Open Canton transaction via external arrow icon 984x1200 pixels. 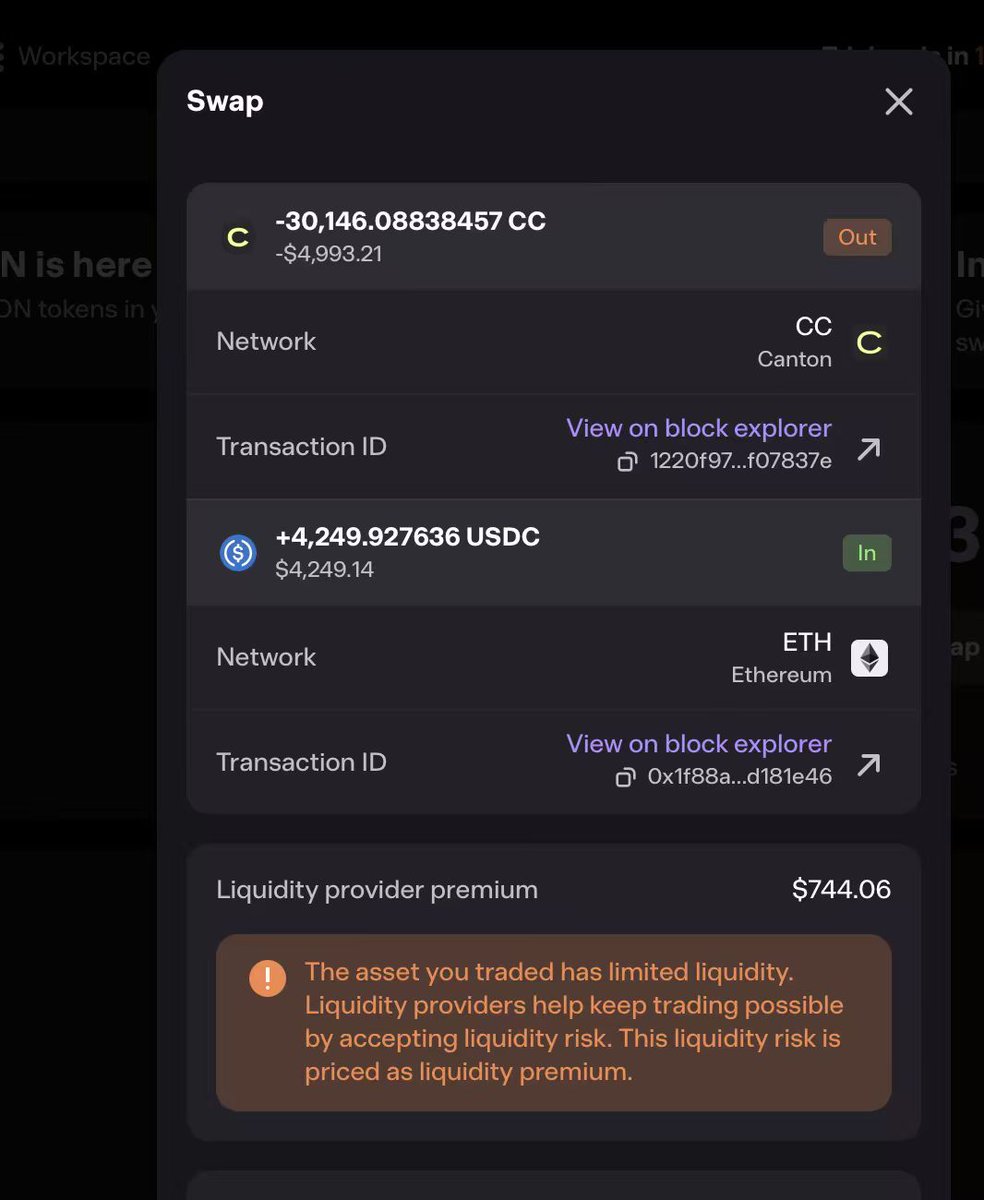pos(869,448)
